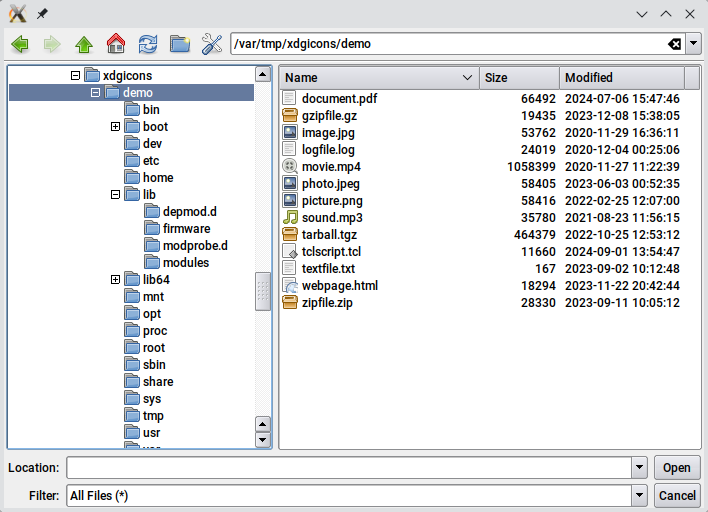The width and height of the screenshot is (708, 512).
Task: Click the tree scrollbar bottom down arrow
Action: click(263, 440)
